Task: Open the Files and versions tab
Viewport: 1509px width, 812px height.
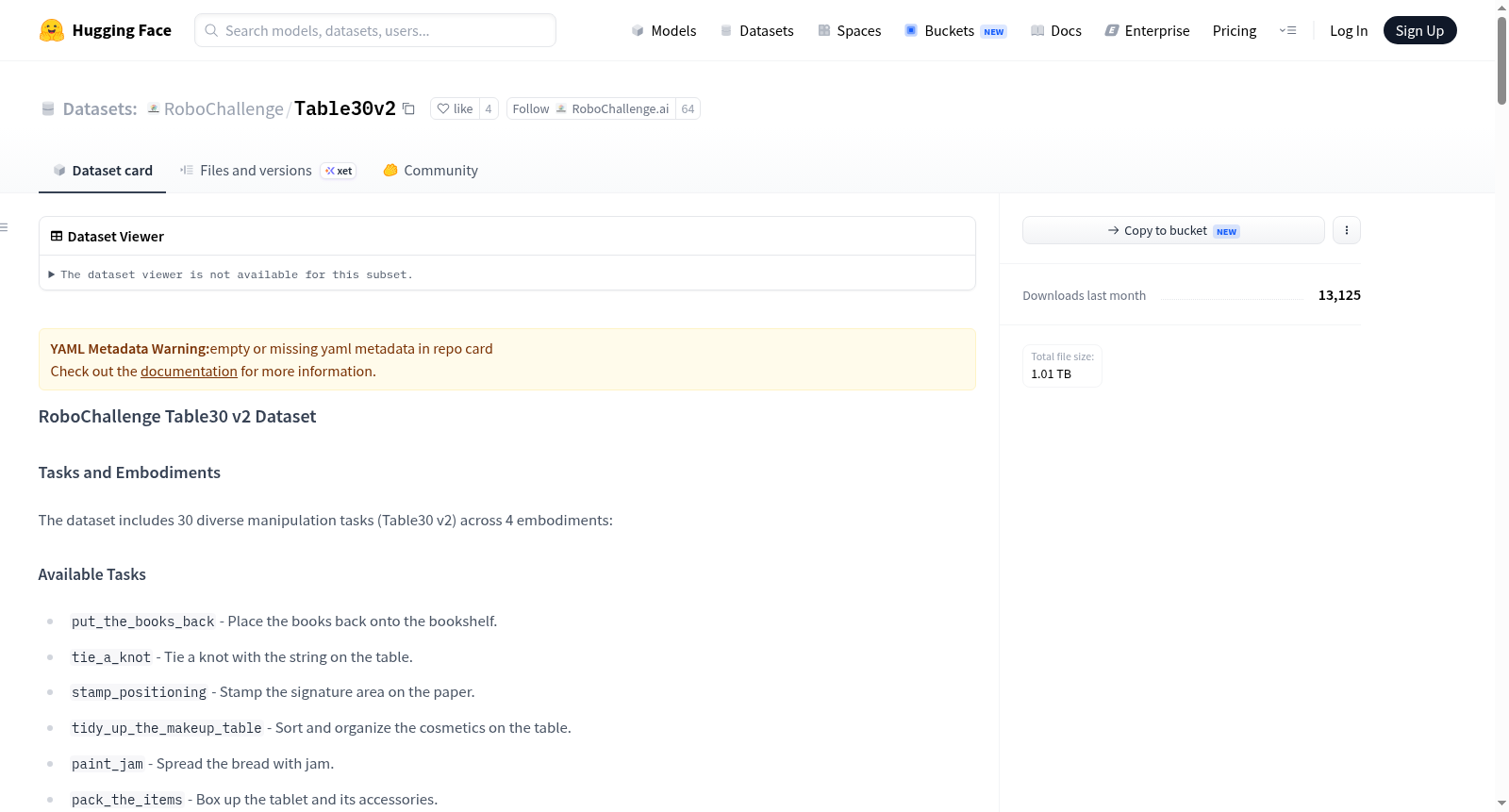Action: (268, 171)
